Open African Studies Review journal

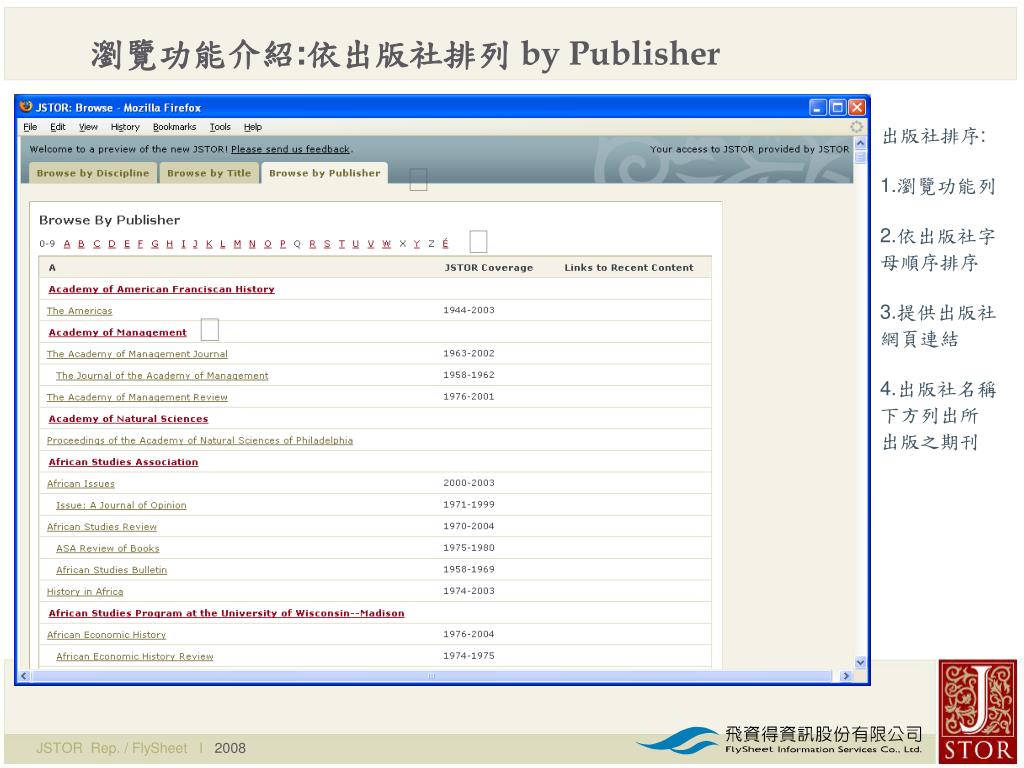pyautogui.click(x=102, y=526)
